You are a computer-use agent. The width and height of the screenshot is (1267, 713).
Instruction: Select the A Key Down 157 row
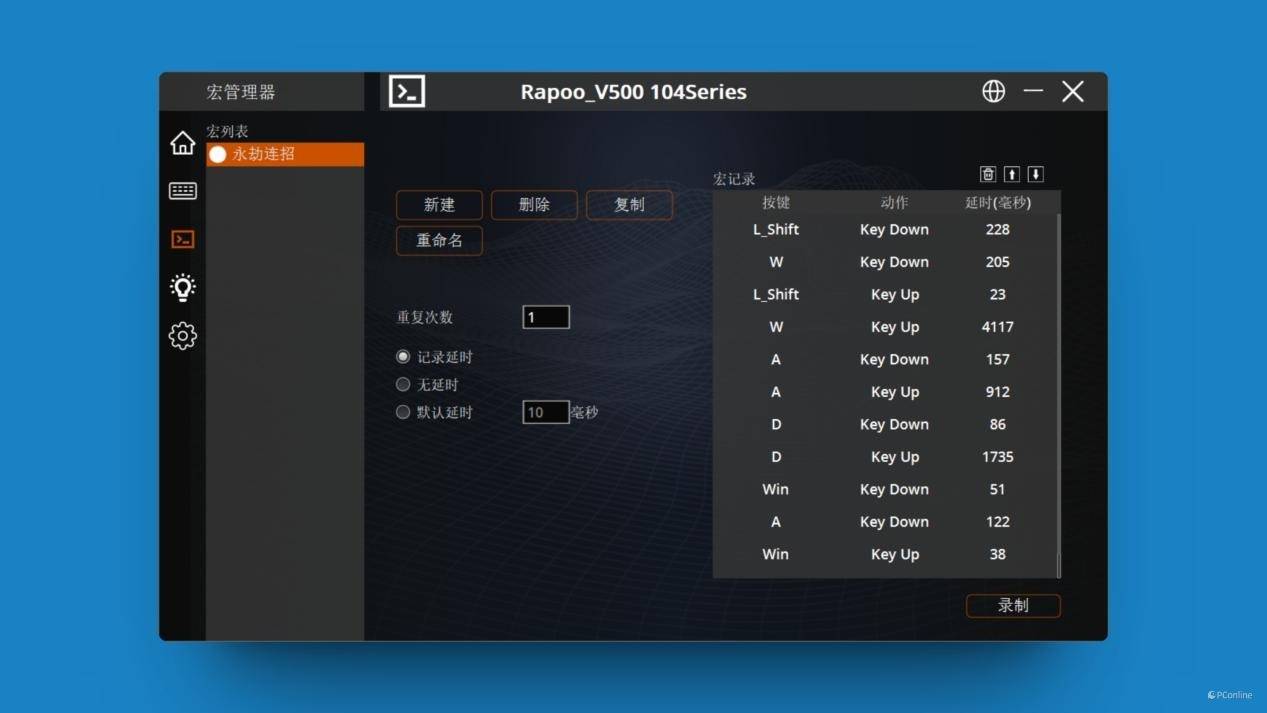point(885,359)
